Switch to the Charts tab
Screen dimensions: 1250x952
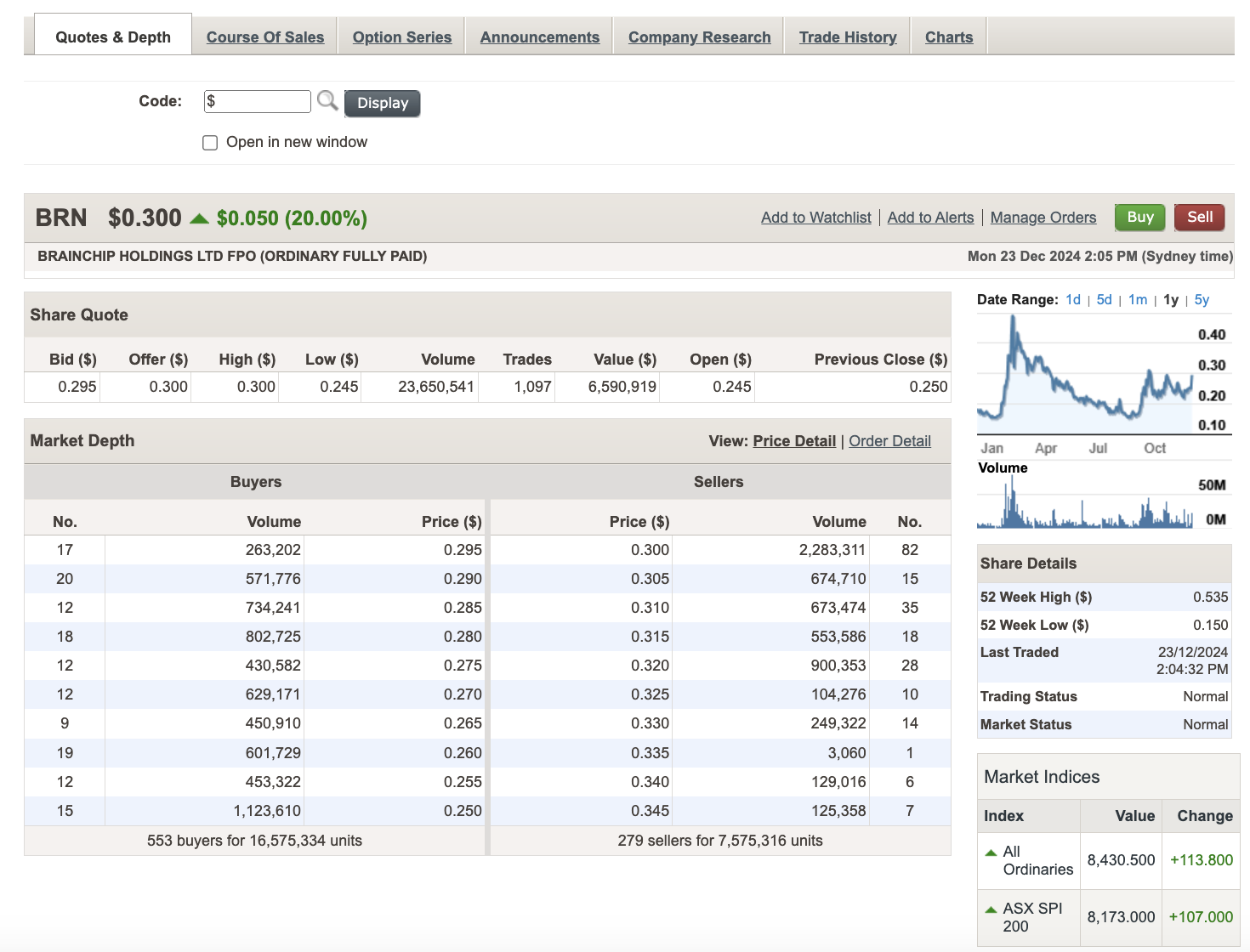[x=949, y=37]
